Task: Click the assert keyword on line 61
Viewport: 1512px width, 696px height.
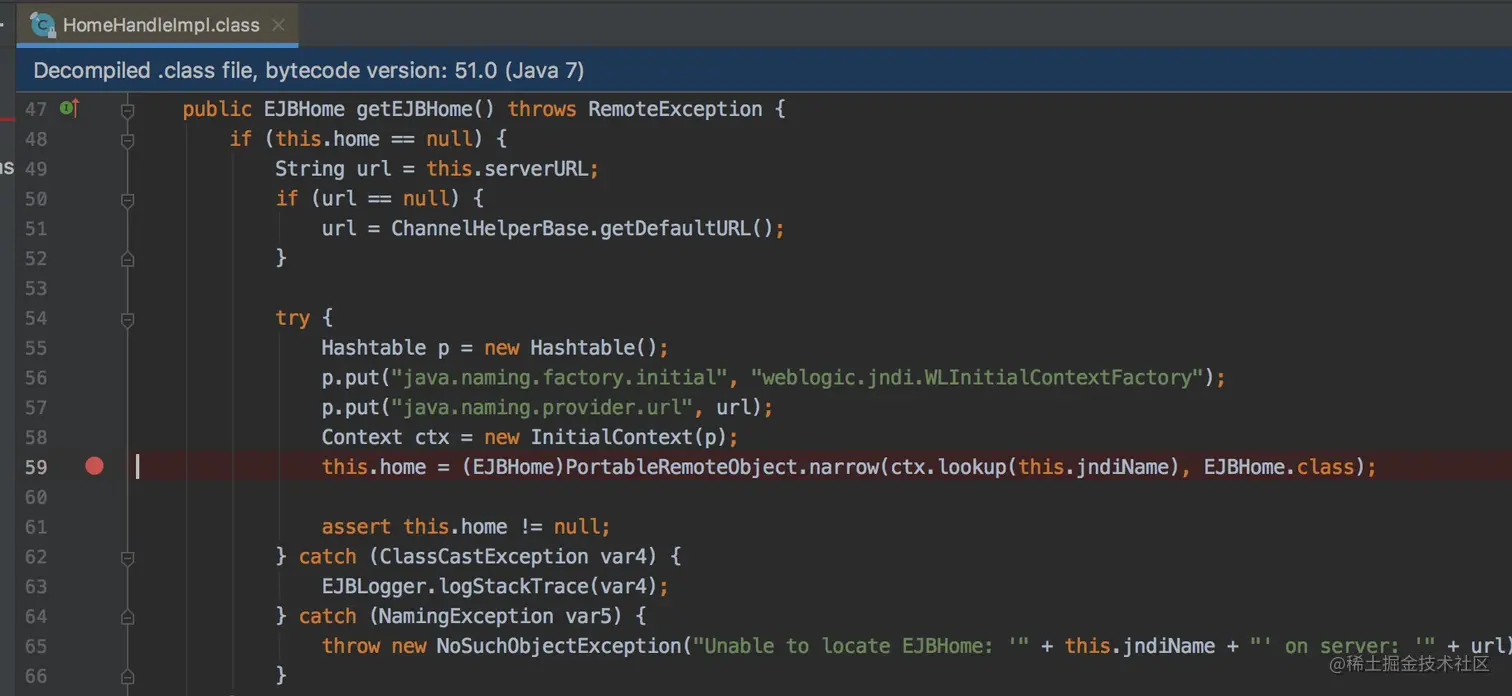Action: coord(357,527)
